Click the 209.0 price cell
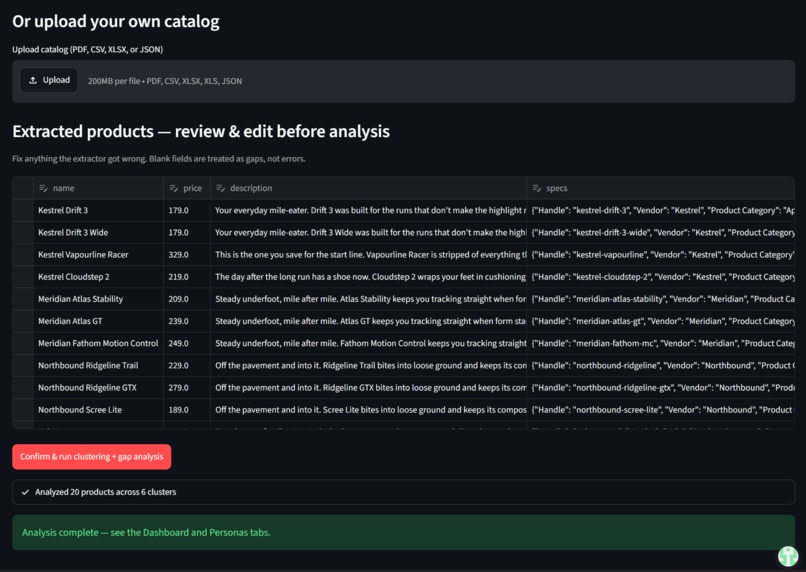806x572 pixels. pos(187,299)
